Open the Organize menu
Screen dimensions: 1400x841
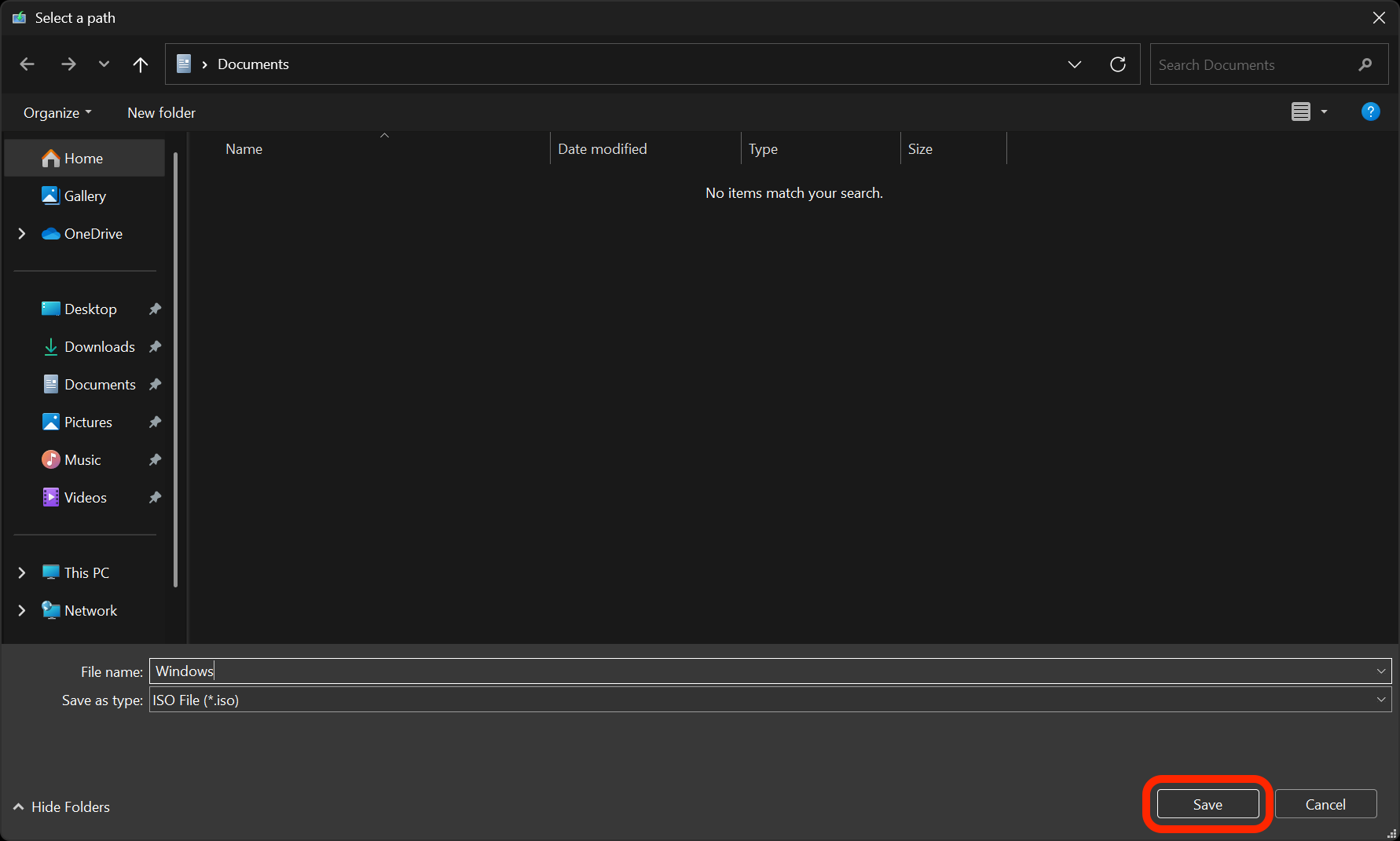pos(57,113)
